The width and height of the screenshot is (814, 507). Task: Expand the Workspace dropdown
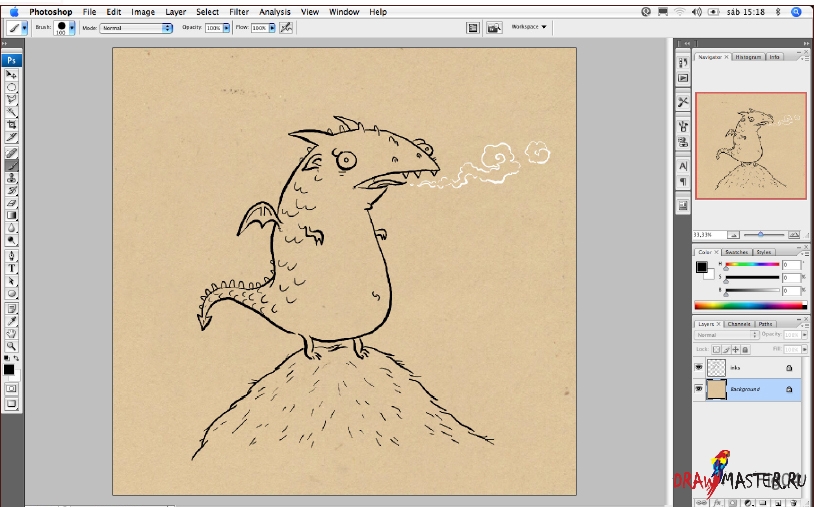click(x=530, y=28)
